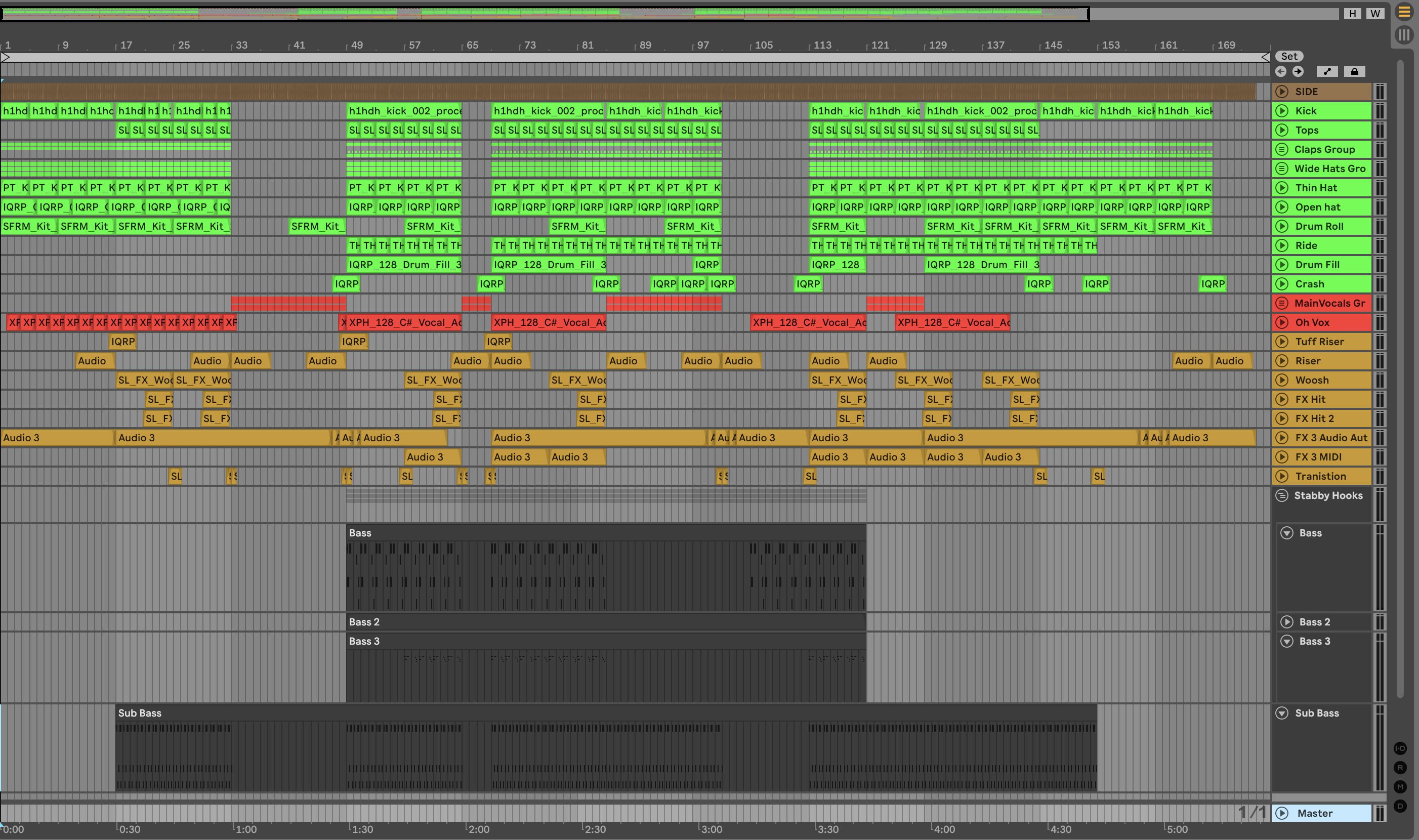This screenshot has height=840, width=1419.
Task: Unfold the Kick track
Action: click(x=1282, y=111)
